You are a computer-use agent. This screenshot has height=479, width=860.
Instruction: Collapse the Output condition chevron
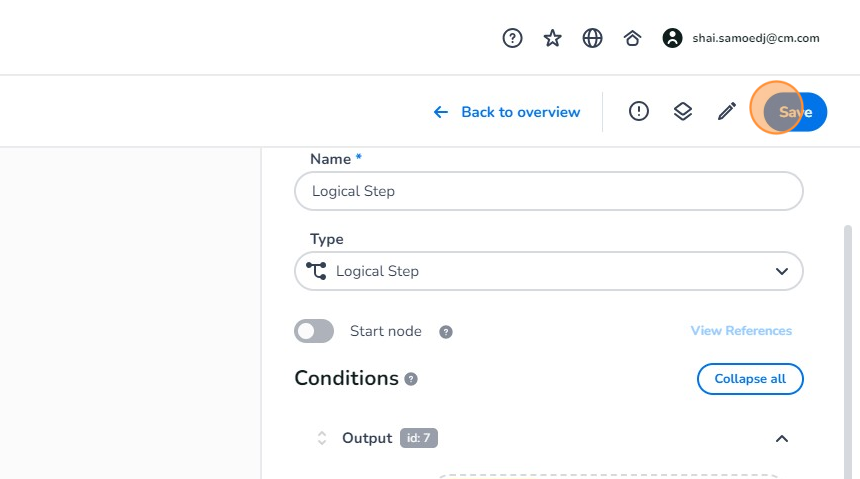coord(782,438)
